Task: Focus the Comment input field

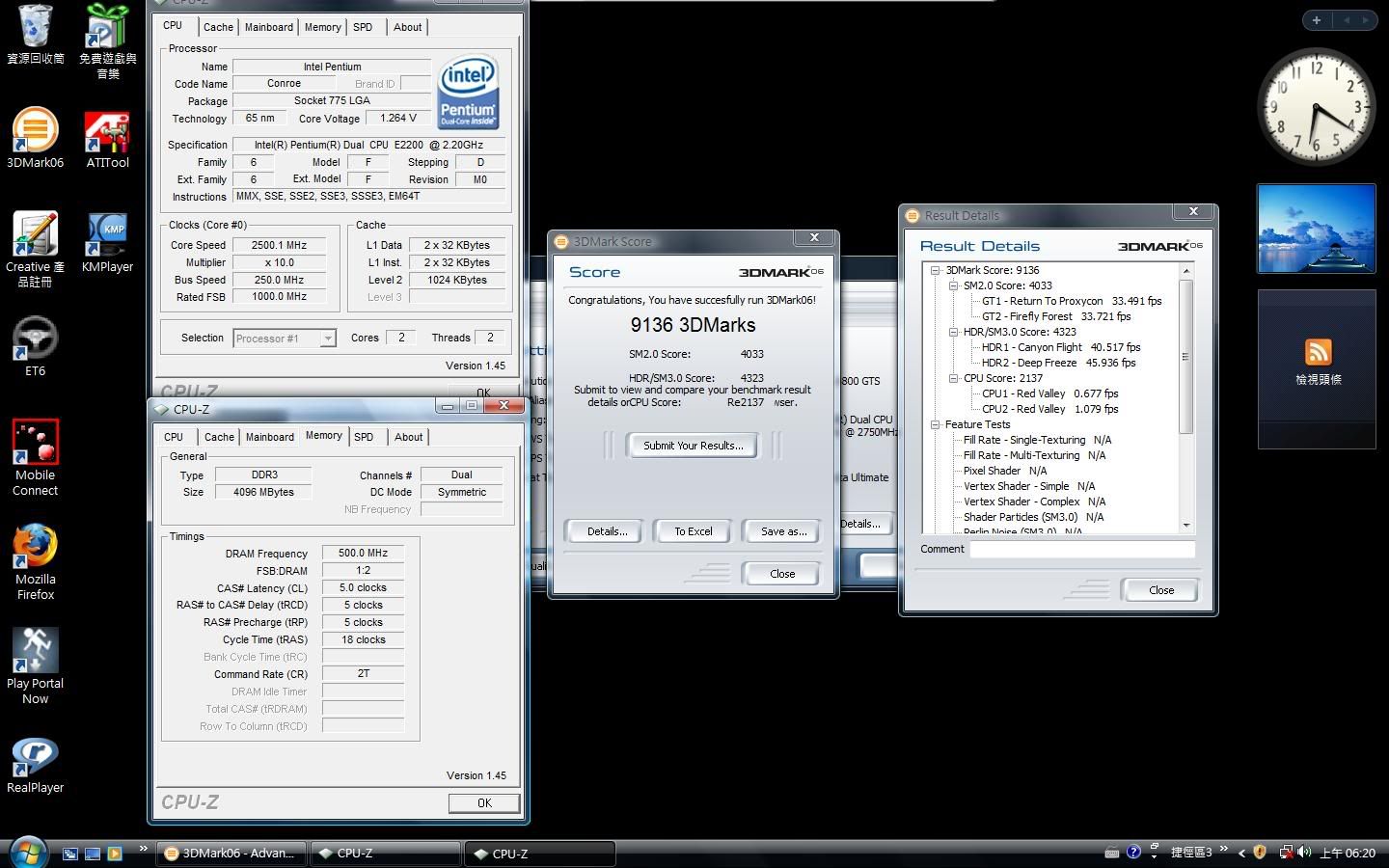Action: (x=1082, y=549)
